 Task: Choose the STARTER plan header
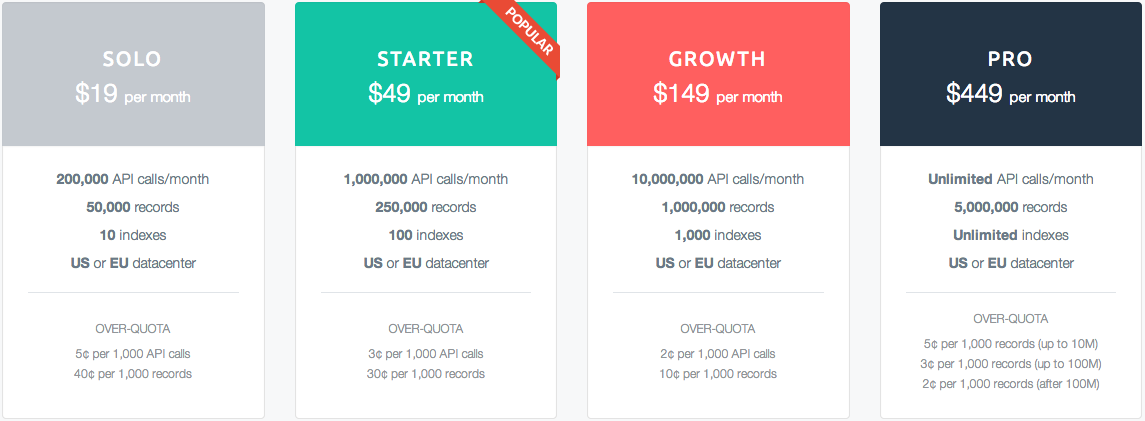425,59
